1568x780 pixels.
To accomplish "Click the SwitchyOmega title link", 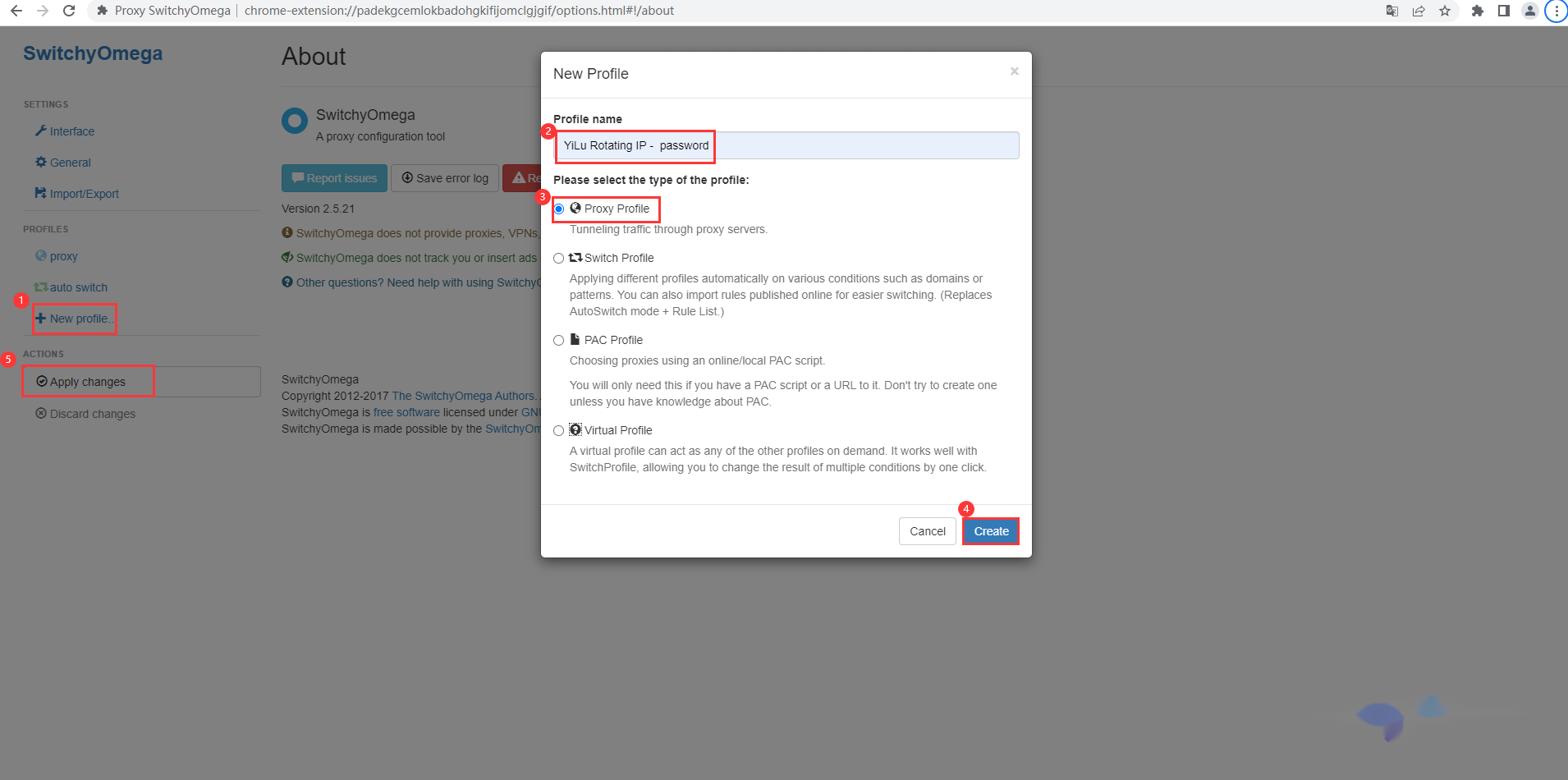I will coord(93,53).
